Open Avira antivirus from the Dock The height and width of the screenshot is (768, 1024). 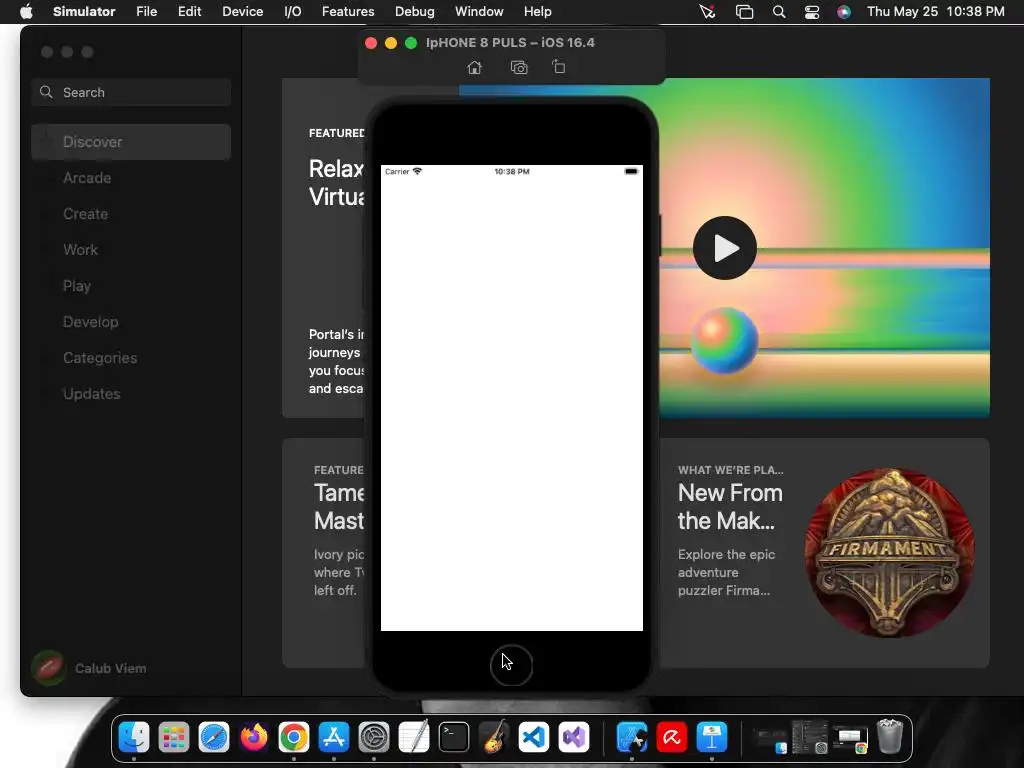pos(671,738)
